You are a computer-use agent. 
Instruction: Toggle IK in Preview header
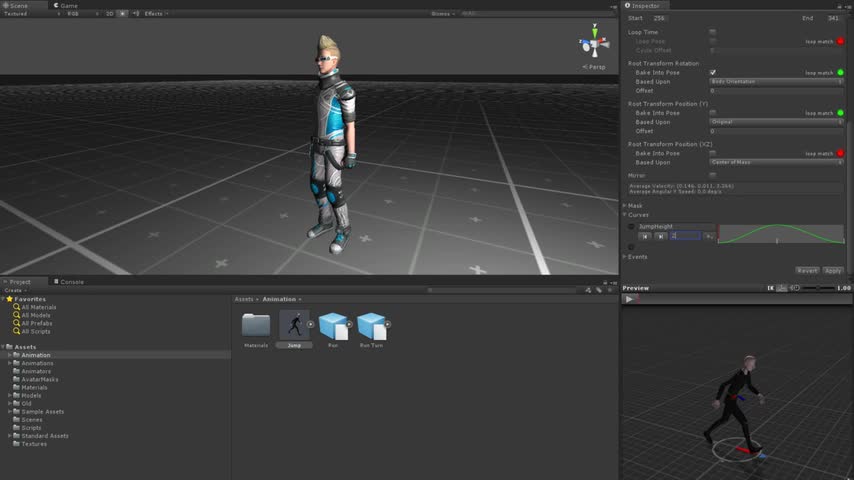[770, 288]
